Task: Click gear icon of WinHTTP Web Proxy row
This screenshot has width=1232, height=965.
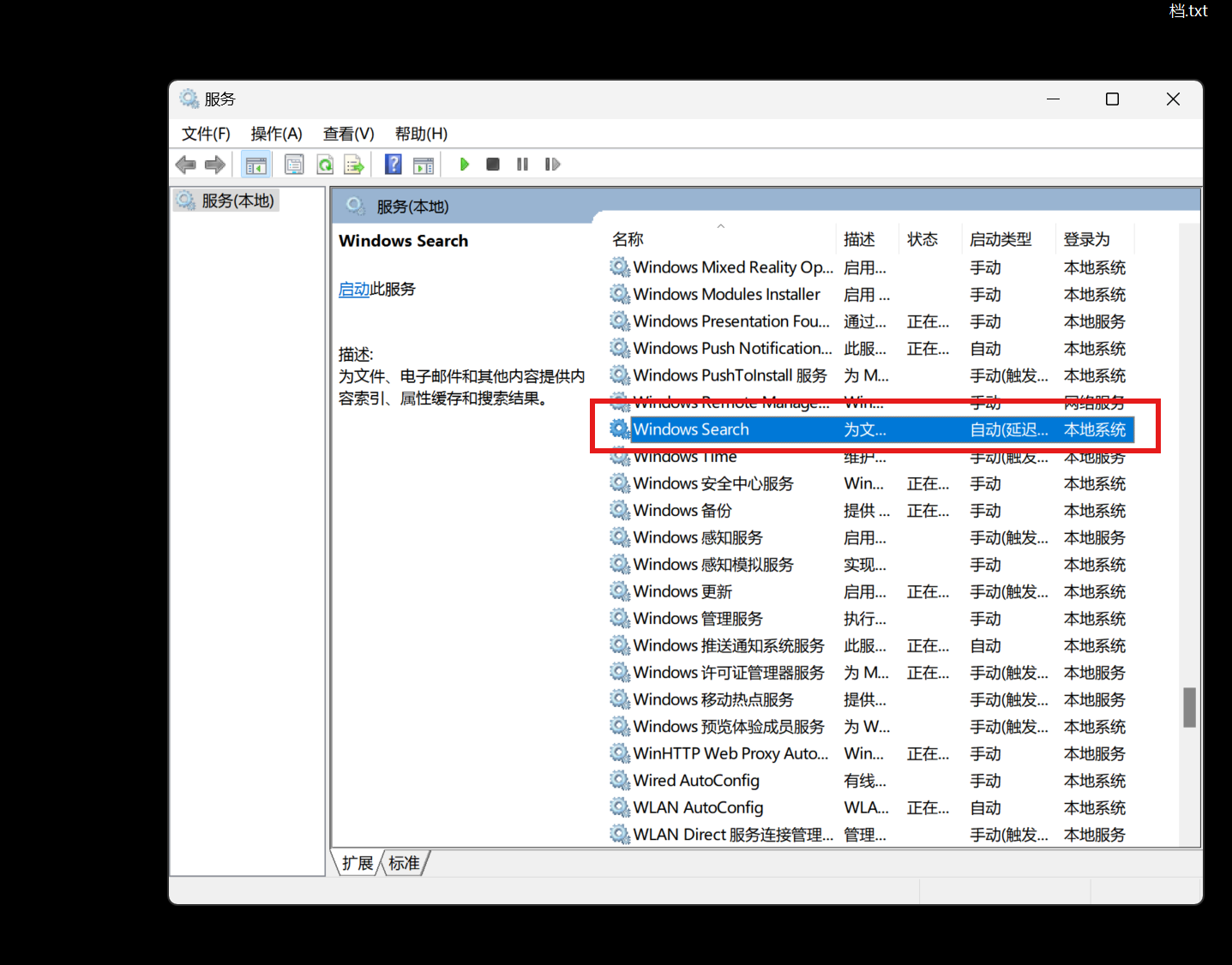Action: (620, 753)
